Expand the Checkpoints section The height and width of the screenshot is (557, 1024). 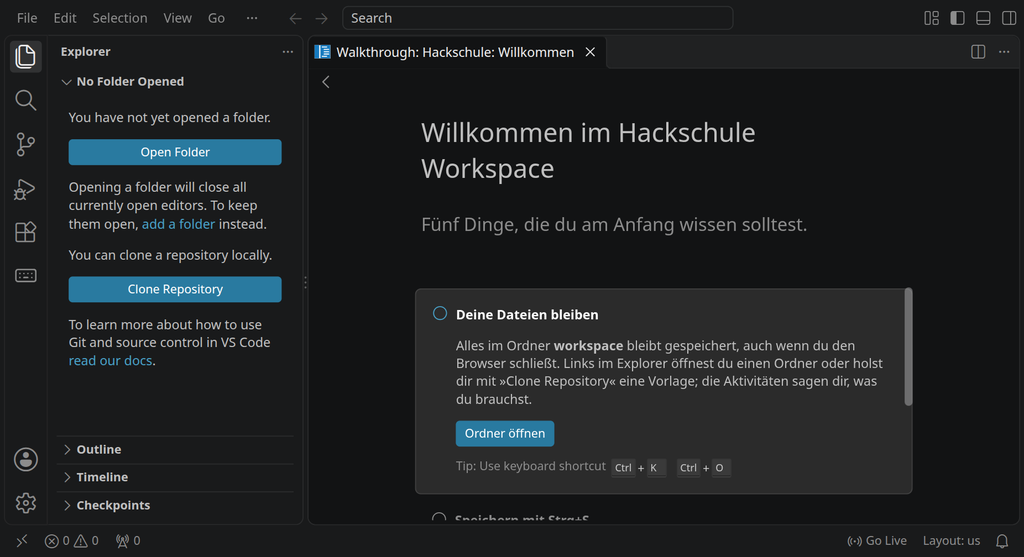click(x=175, y=505)
